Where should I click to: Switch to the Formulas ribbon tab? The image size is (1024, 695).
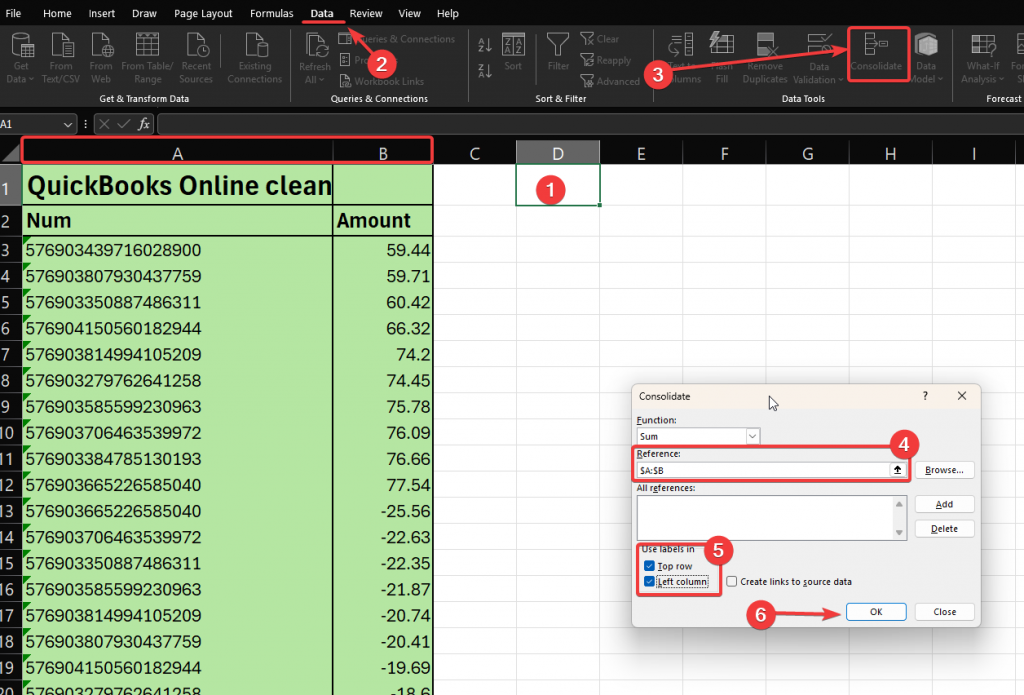tap(272, 13)
